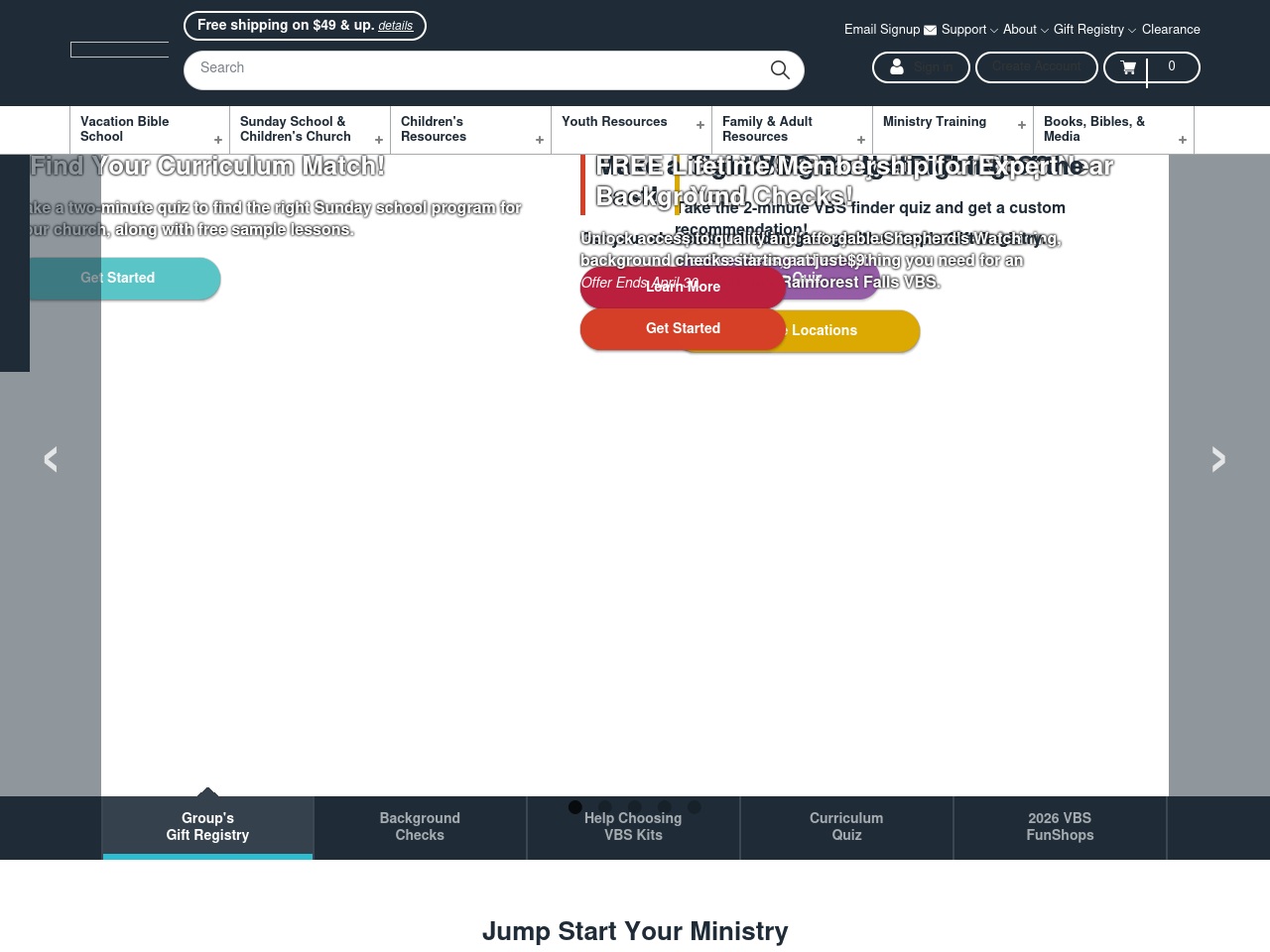Select the last carousel indicator dot

pyautogui.click(x=694, y=807)
